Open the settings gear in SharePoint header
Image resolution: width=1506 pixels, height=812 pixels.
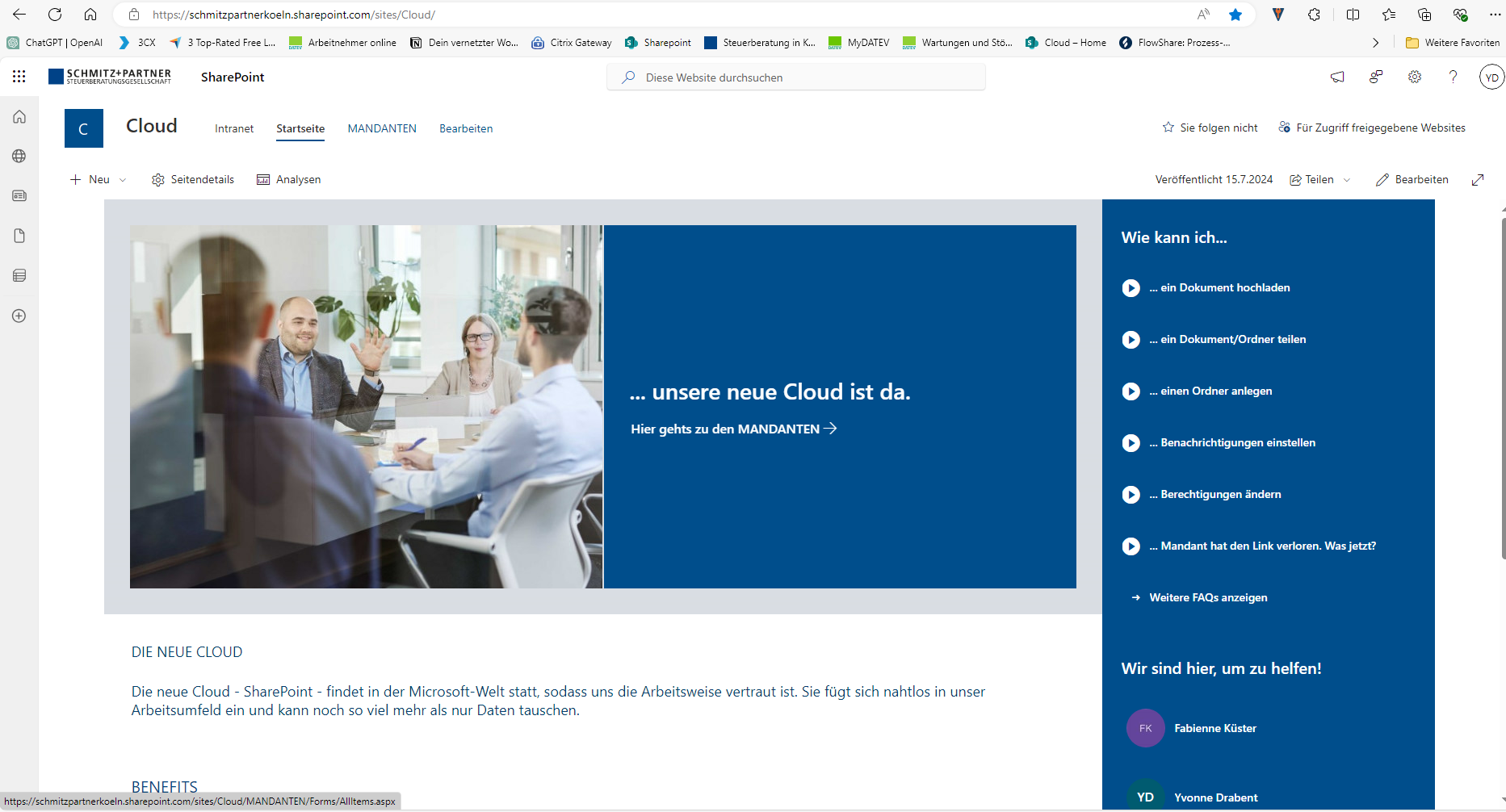click(1415, 77)
